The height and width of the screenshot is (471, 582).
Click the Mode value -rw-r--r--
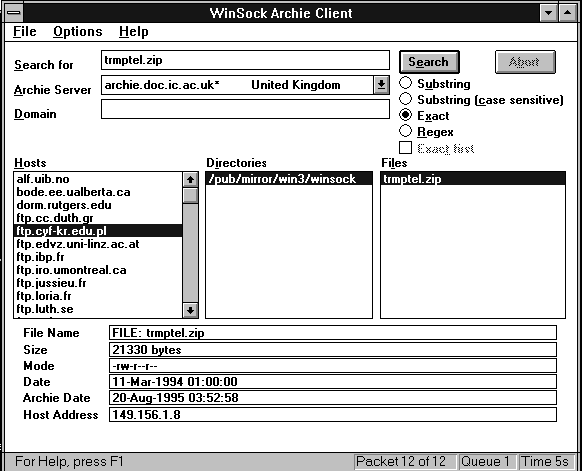(333, 366)
